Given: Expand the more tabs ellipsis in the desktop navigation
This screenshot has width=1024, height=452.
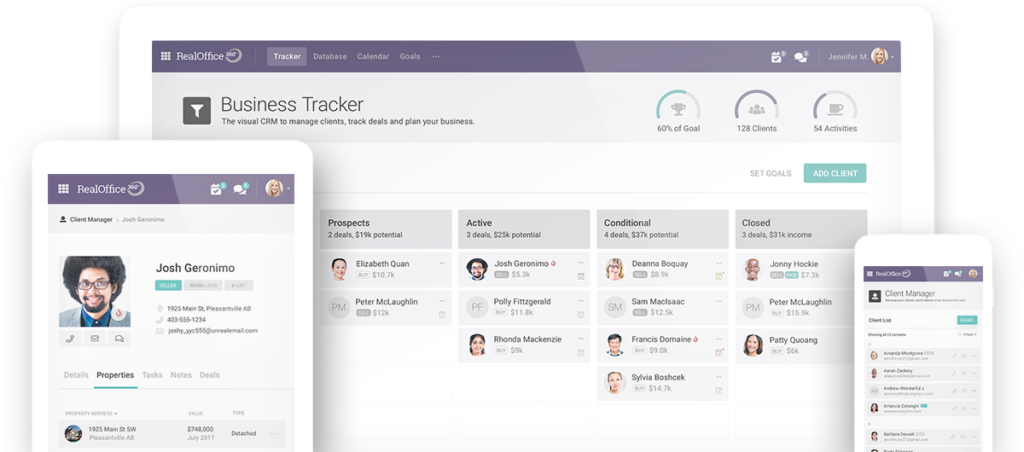Looking at the screenshot, I should point(436,56).
